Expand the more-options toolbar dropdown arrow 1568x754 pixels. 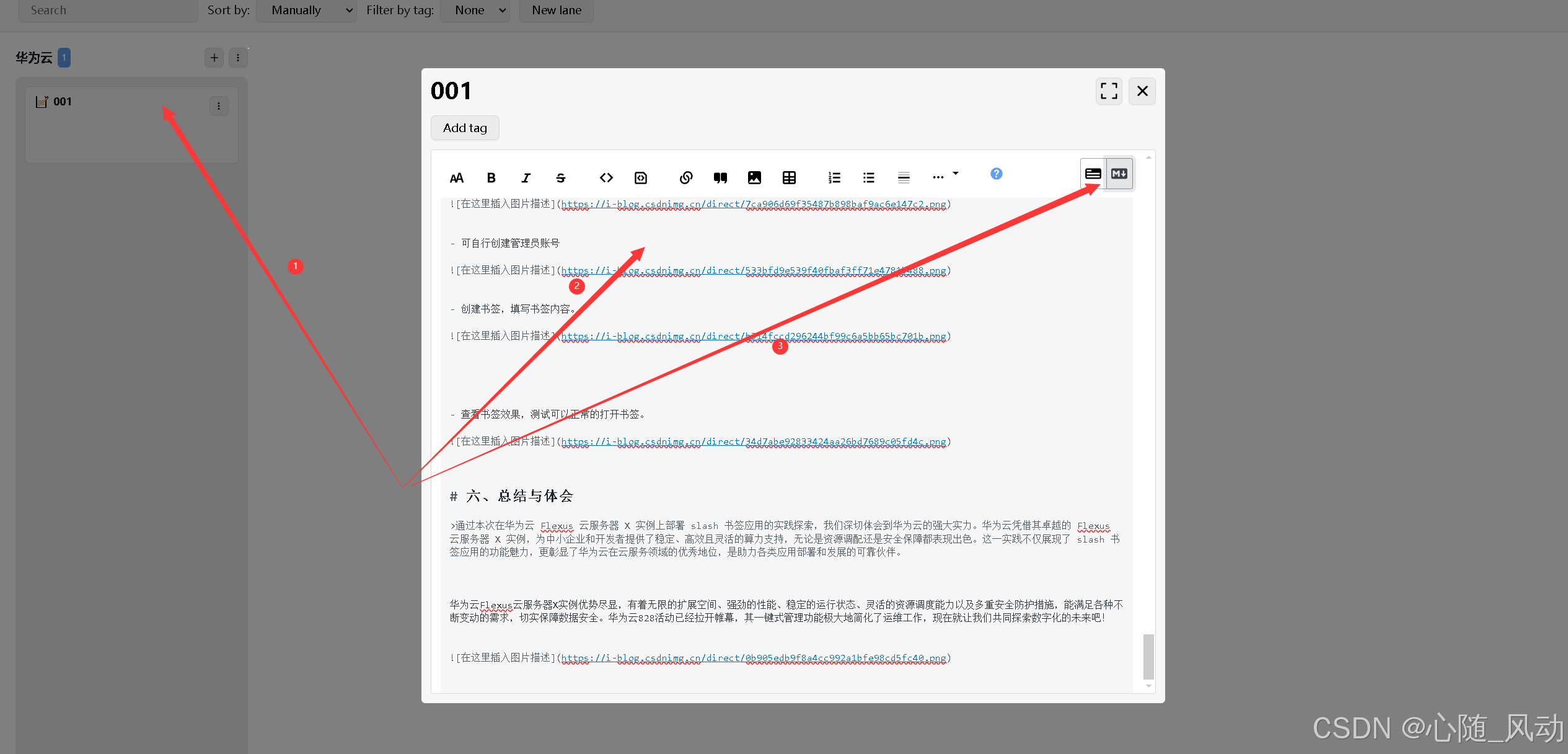[x=956, y=174]
